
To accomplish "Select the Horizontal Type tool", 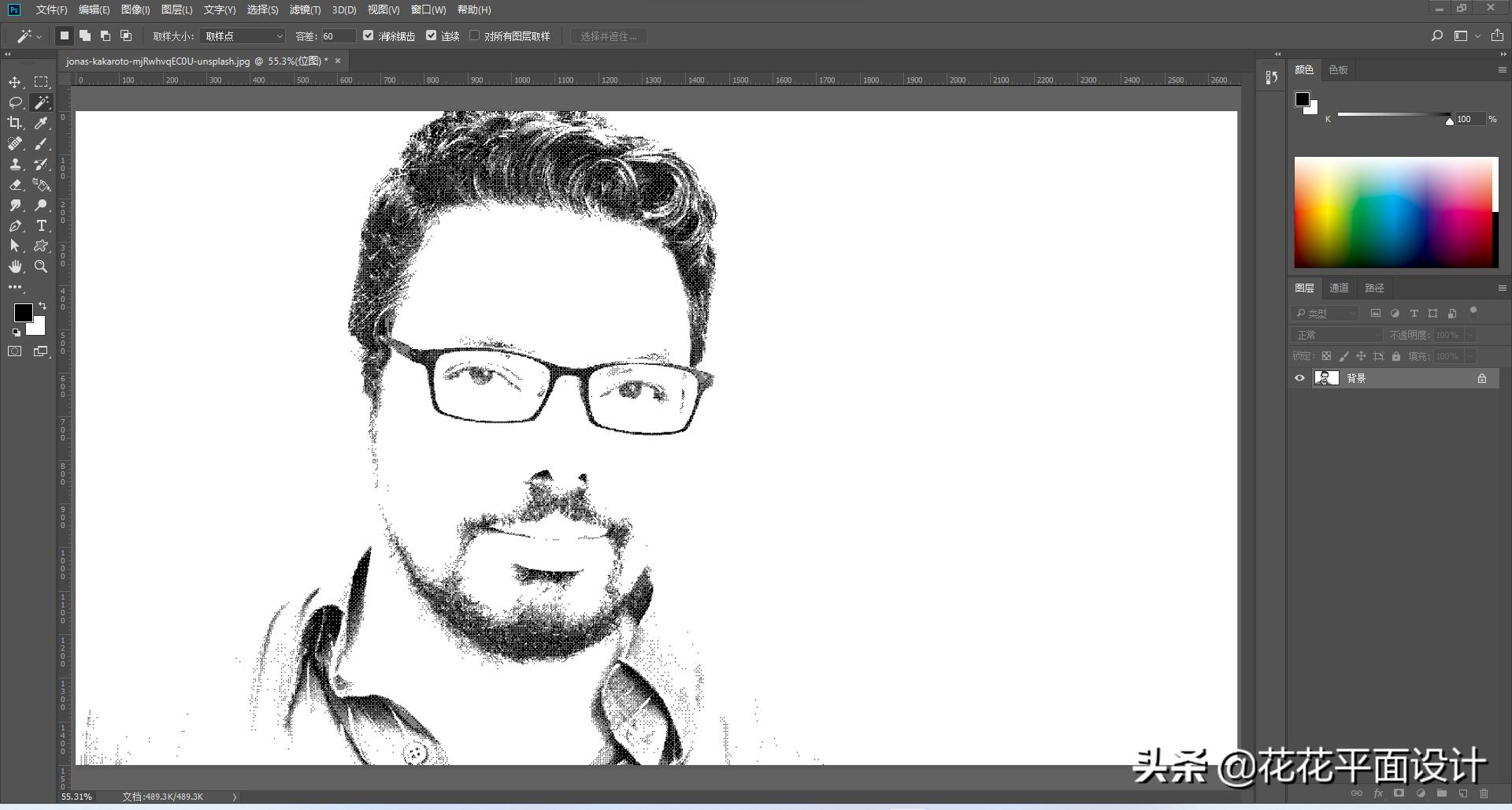I will coord(41,226).
